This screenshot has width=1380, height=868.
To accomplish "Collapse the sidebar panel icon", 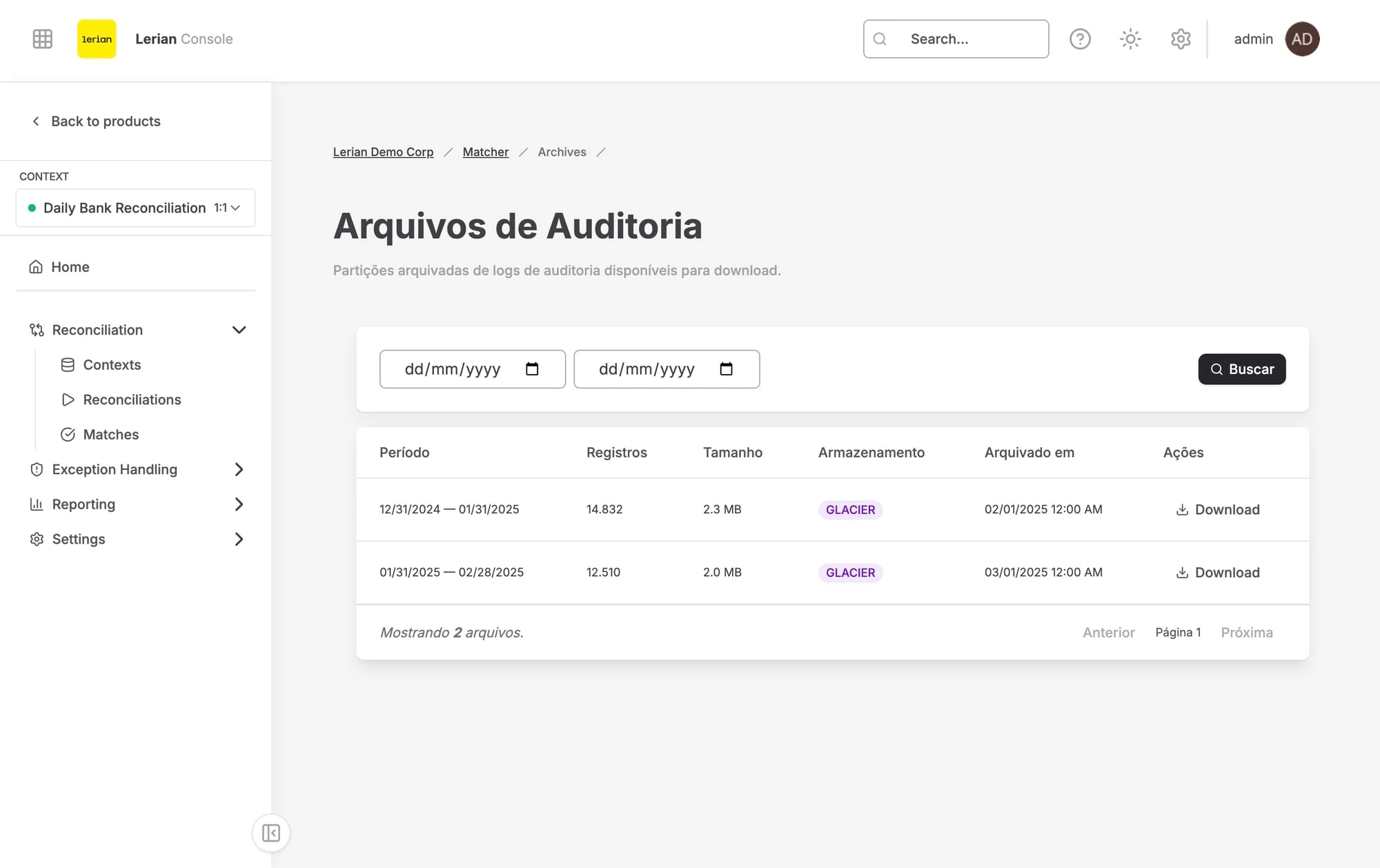I will point(270,833).
